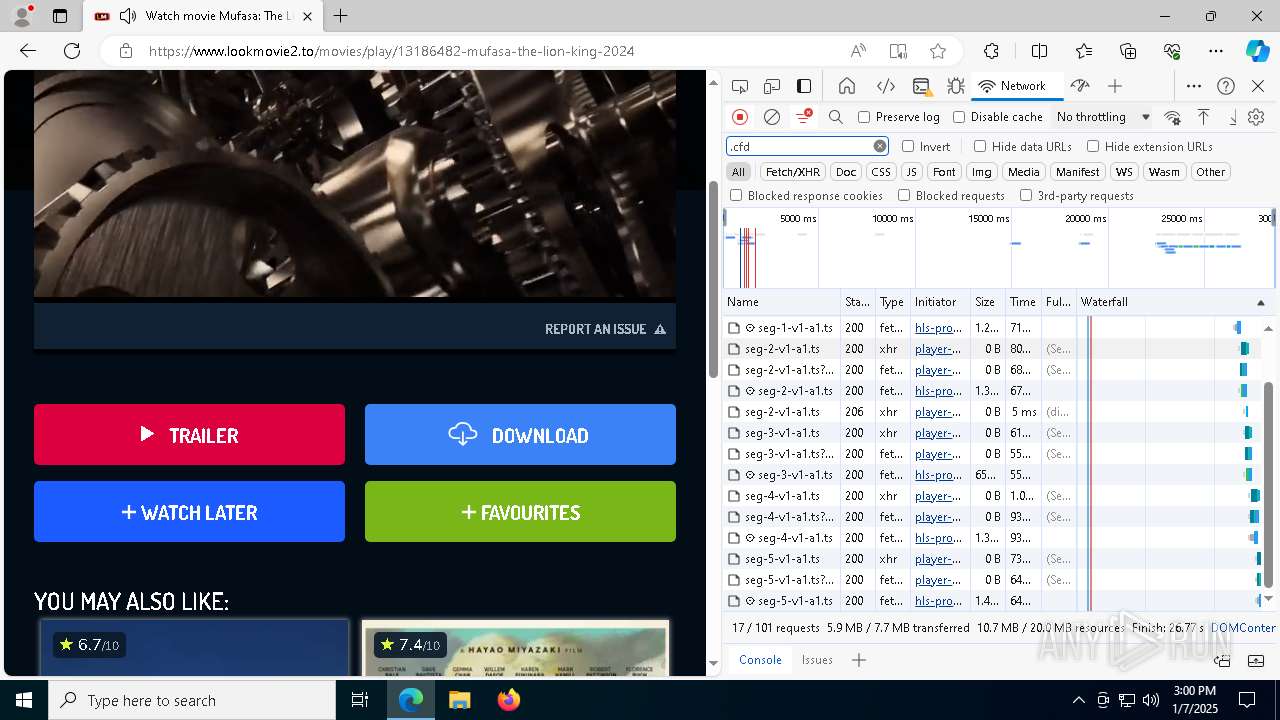1280x720 pixels.
Task: Open network conditions wifi-gear icon
Action: pyautogui.click(x=1172, y=117)
